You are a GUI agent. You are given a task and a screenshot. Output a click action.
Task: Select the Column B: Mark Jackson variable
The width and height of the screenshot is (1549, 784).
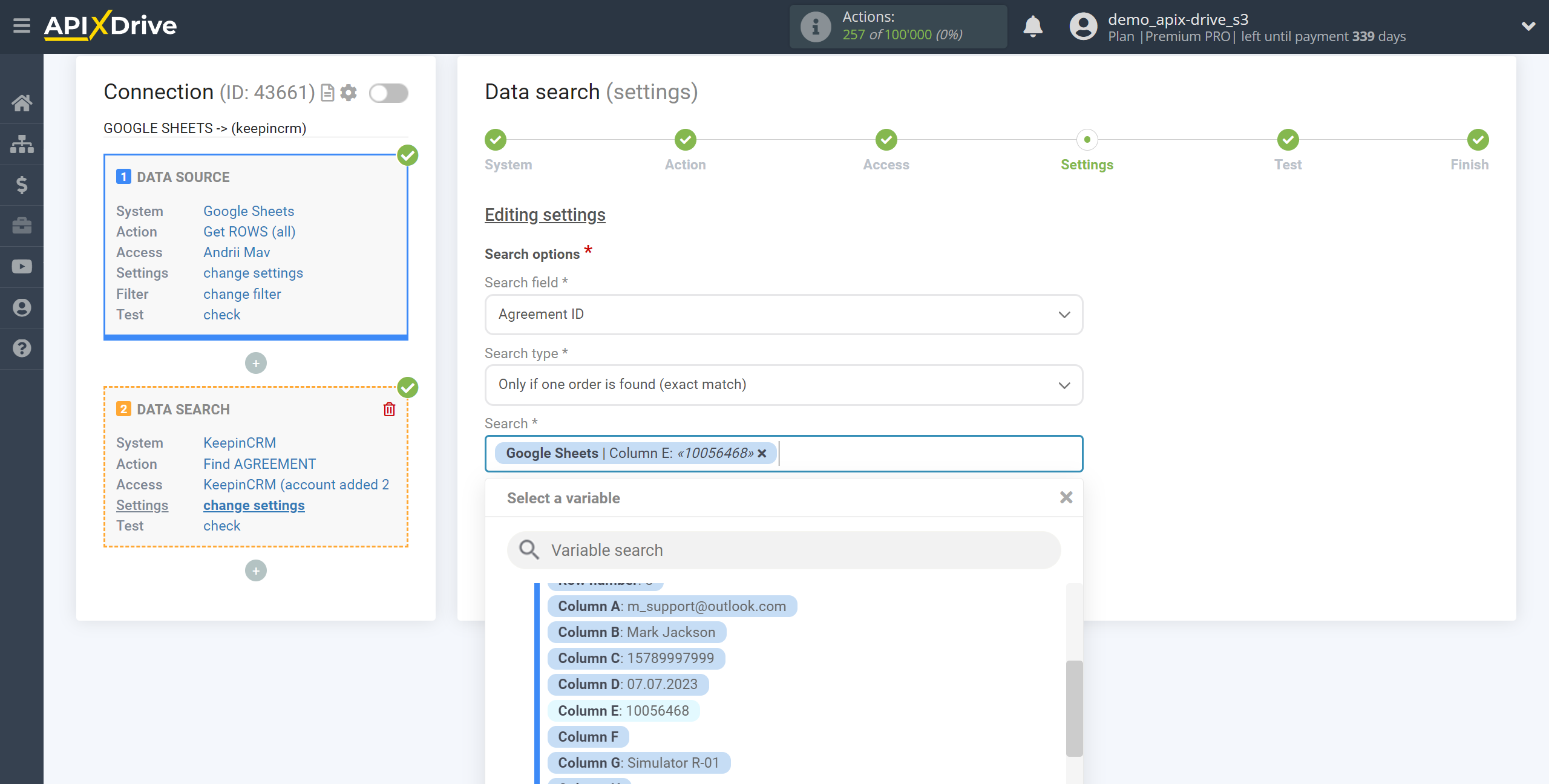click(637, 632)
